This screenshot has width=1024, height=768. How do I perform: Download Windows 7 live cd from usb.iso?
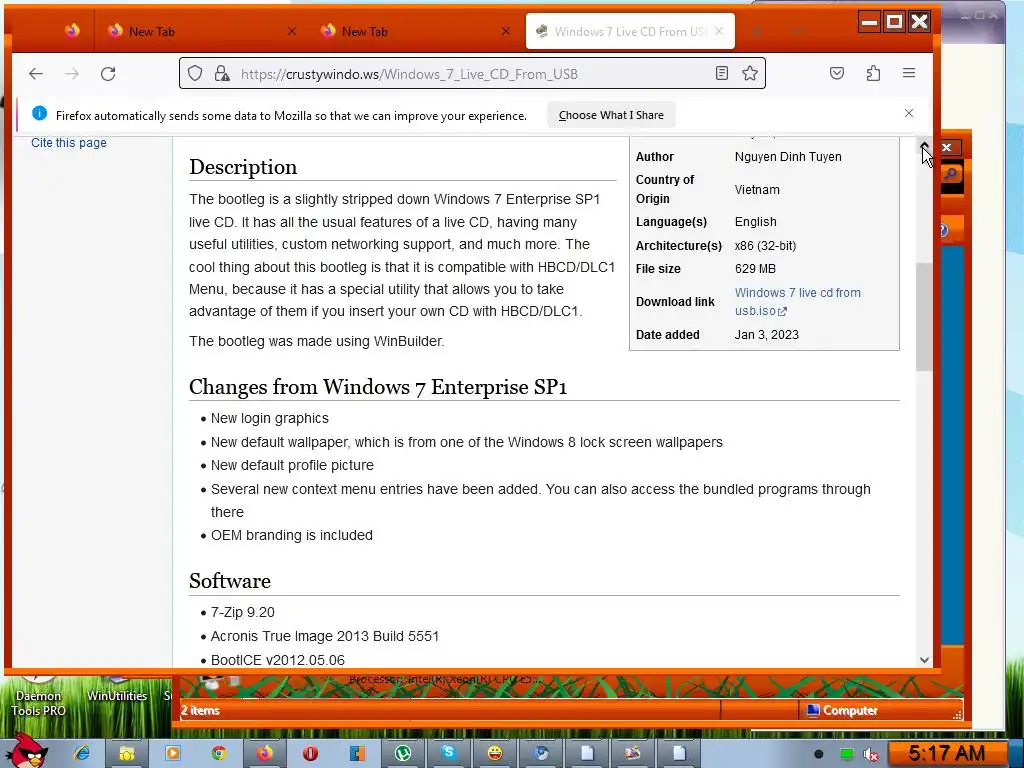pos(797,302)
